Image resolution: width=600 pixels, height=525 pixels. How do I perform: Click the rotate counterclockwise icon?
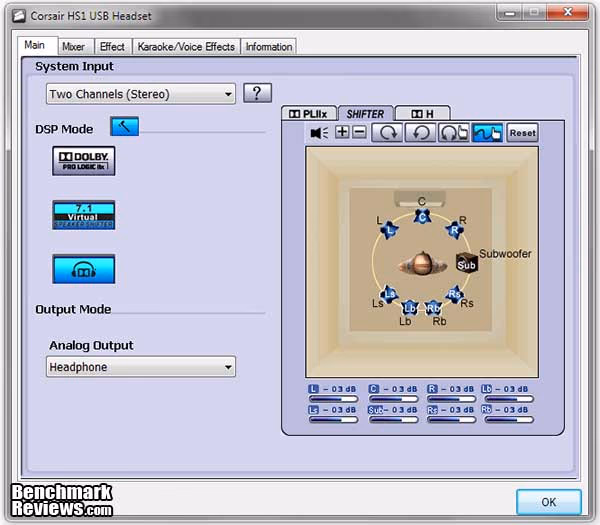(420, 132)
